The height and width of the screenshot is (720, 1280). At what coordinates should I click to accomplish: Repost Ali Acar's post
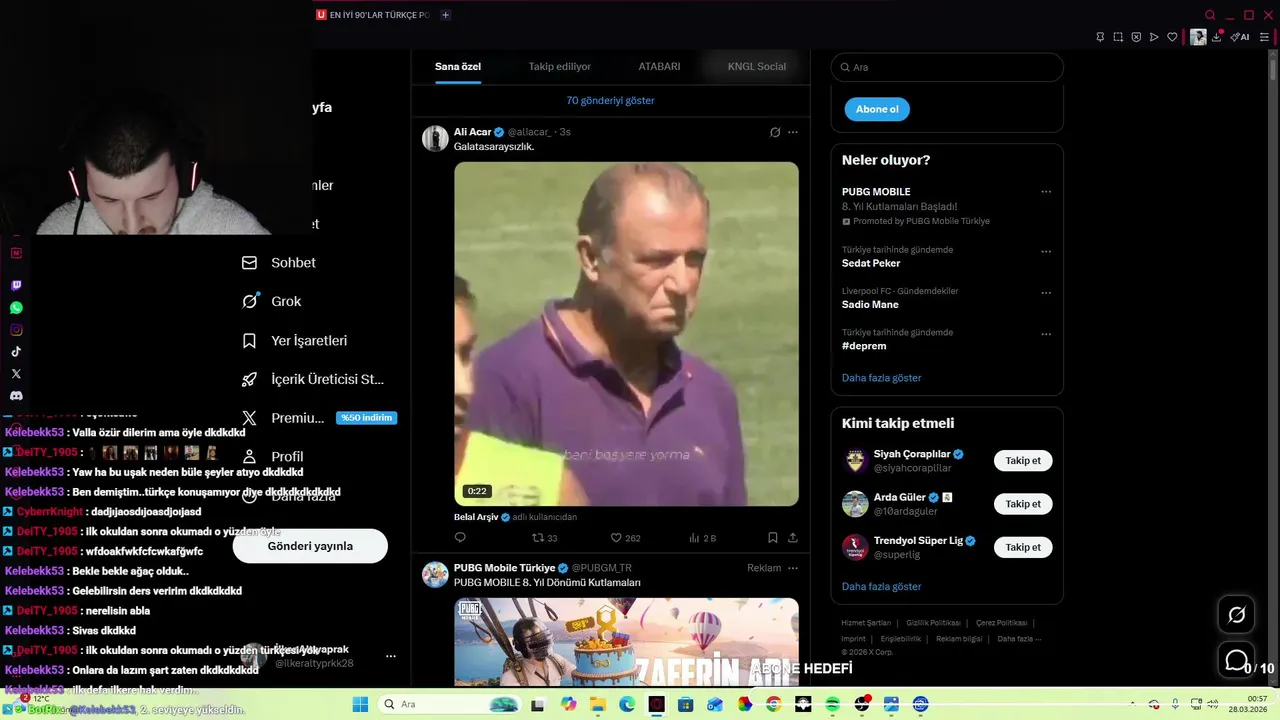point(544,538)
